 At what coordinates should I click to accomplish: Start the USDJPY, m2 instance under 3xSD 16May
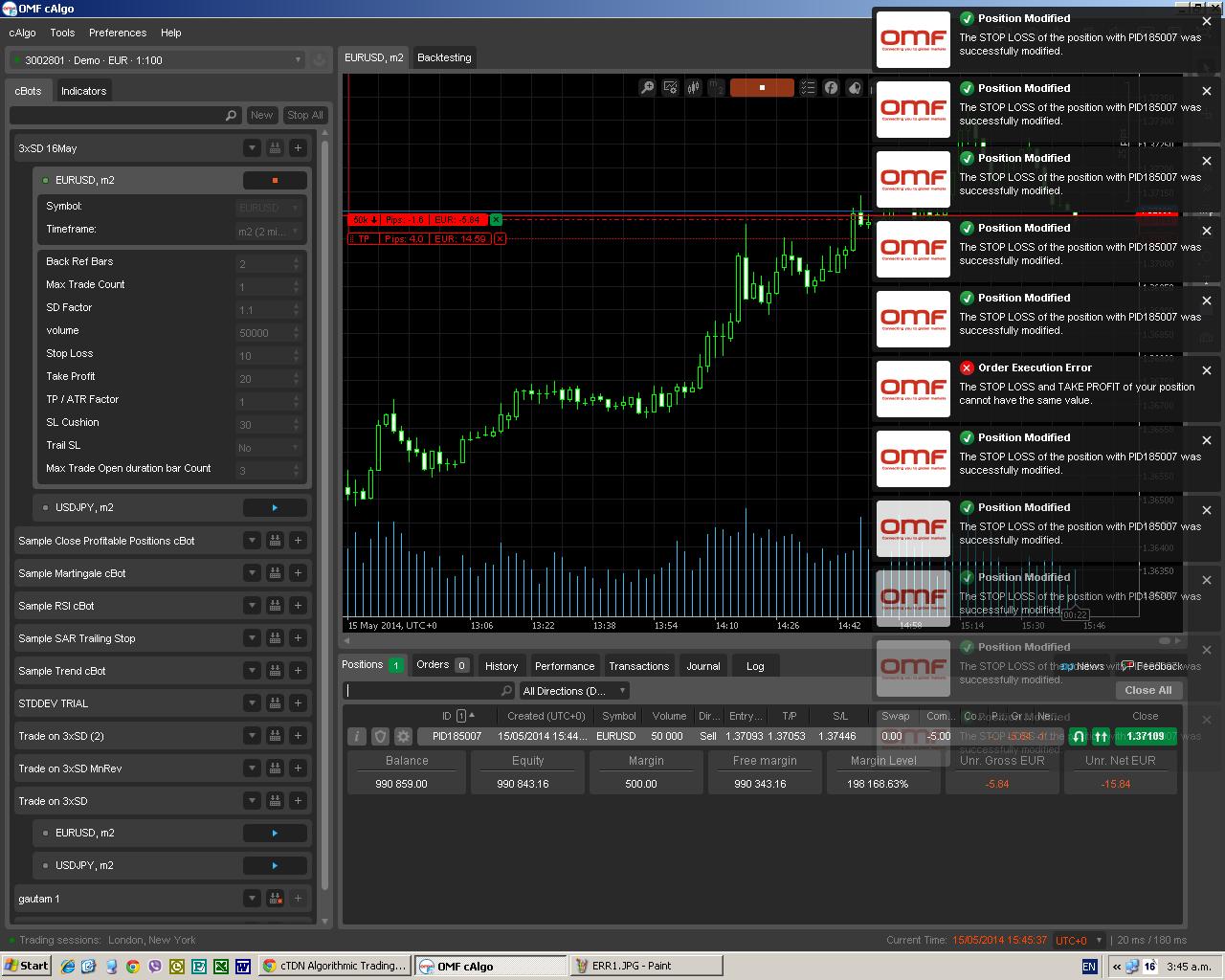pyautogui.click(x=275, y=507)
